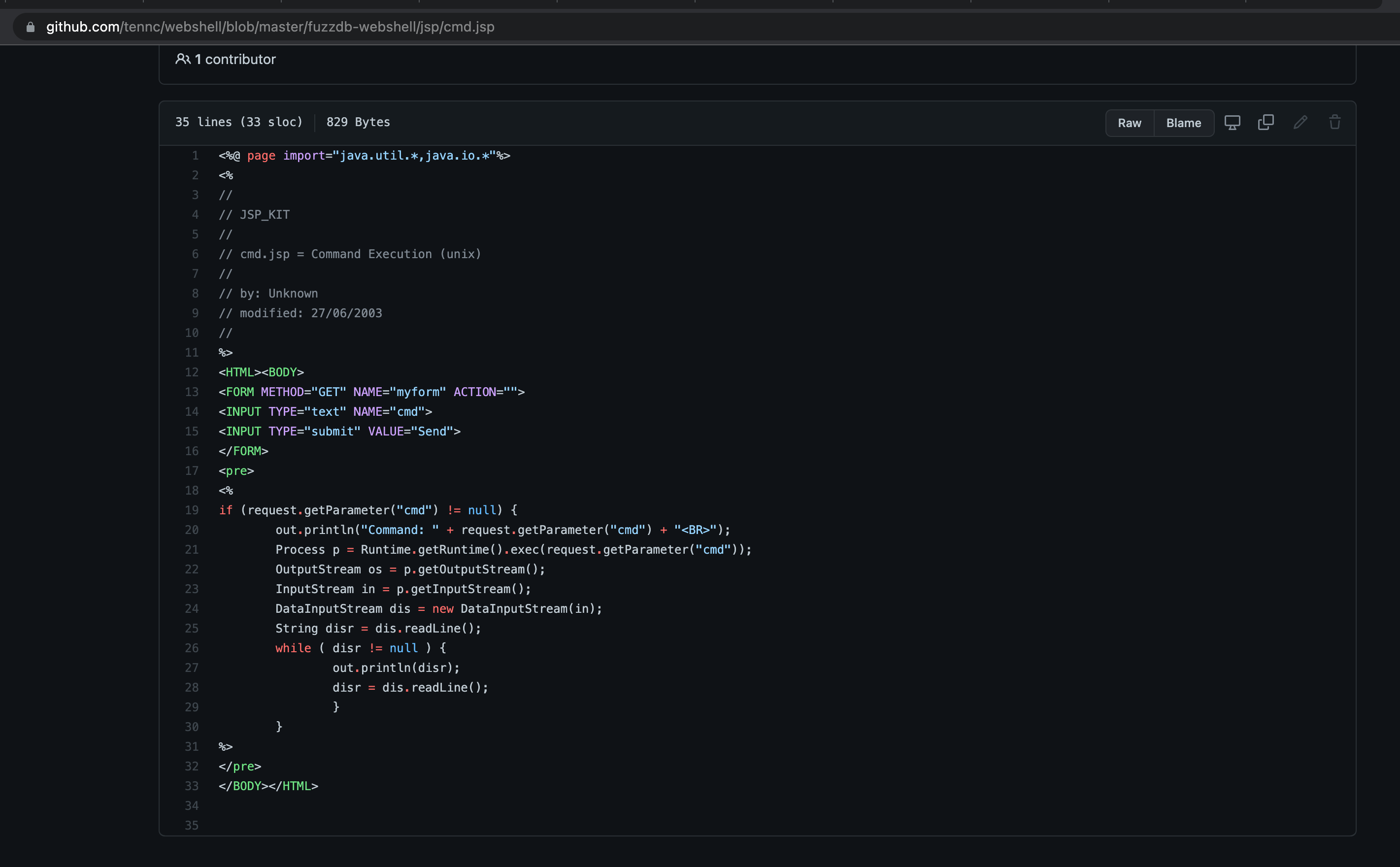Click the lock icon in address bar
Viewport: 1400px width, 867px height.
click(31, 27)
